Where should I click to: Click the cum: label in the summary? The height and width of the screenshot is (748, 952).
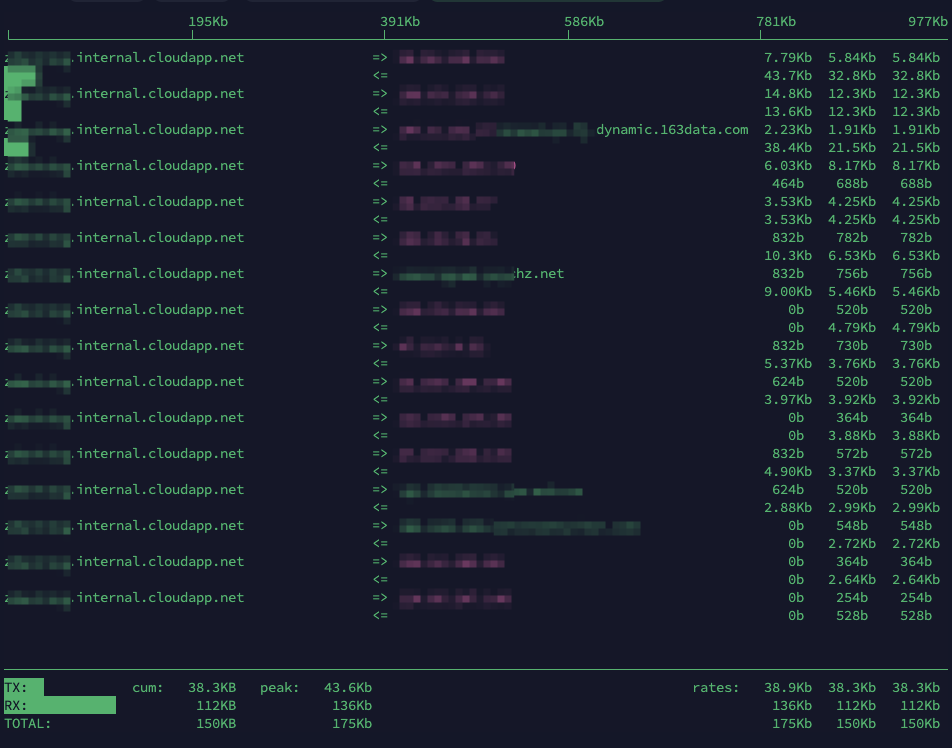tap(148, 688)
